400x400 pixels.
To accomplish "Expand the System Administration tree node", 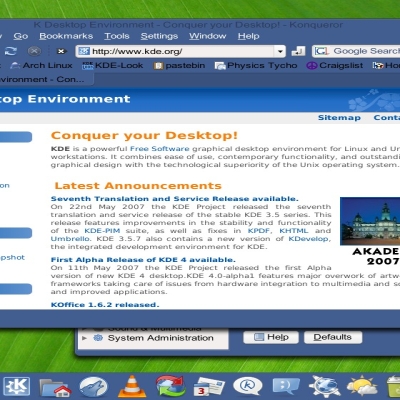I will coord(84,338).
